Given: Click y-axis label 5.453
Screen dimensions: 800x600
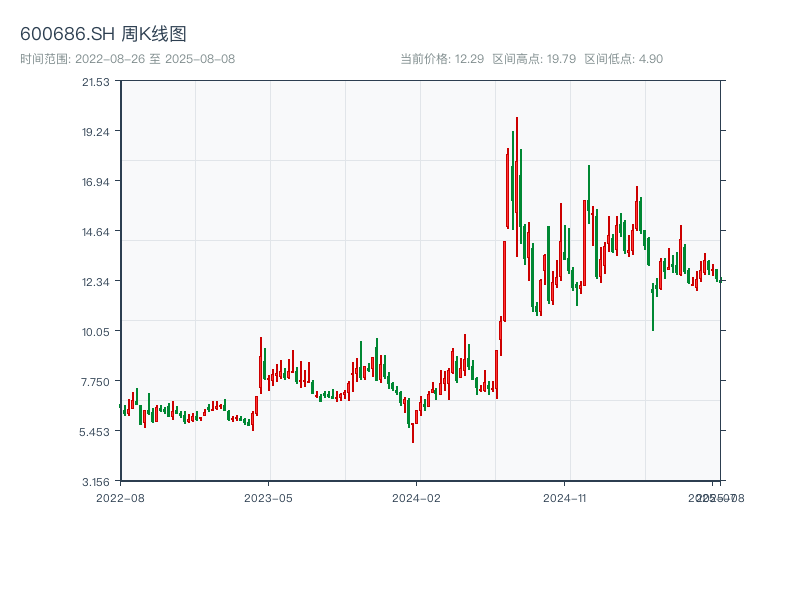Looking at the screenshot, I should tap(95, 432).
